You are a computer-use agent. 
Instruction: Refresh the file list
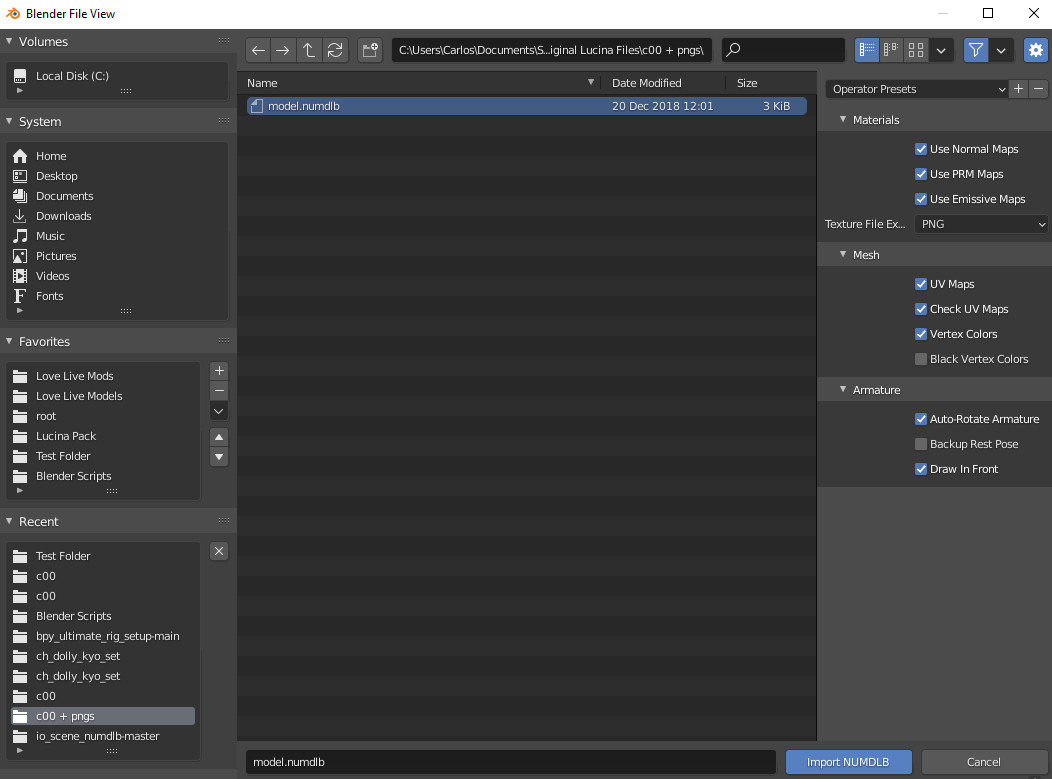pyautogui.click(x=334, y=49)
